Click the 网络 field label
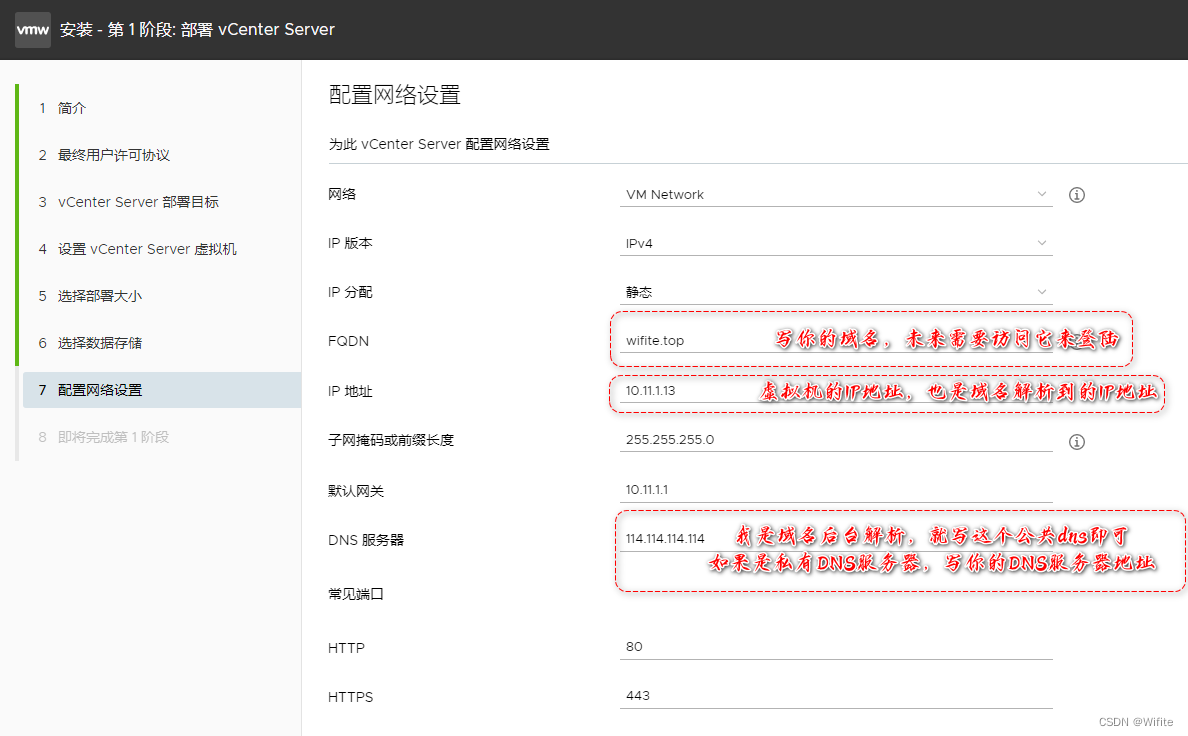1188x736 pixels. pos(342,194)
